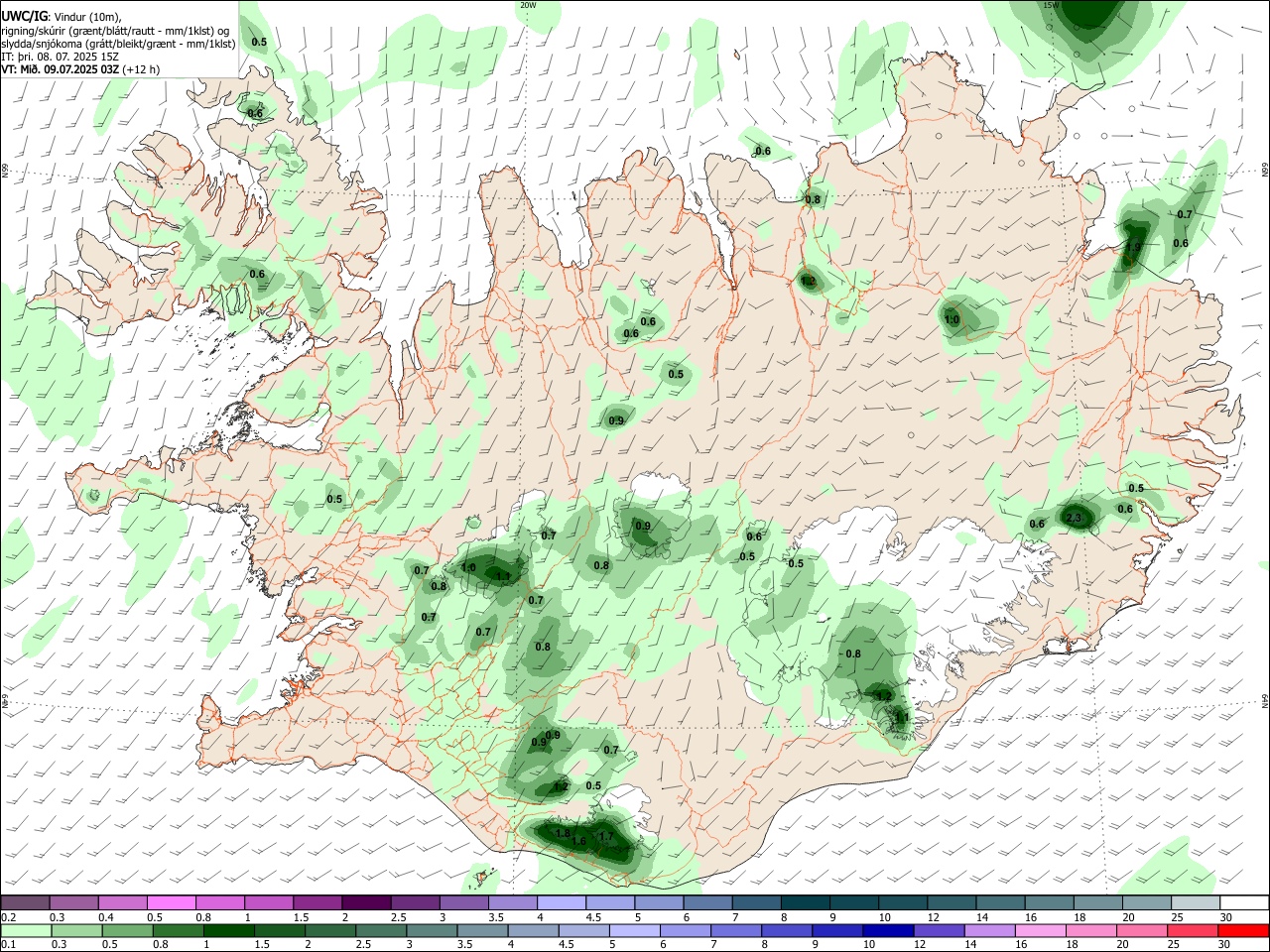This screenshot has width=1270, height=952.
Task: Select the "1.7" precipitation value on the south coast
Action: [606, 837]
